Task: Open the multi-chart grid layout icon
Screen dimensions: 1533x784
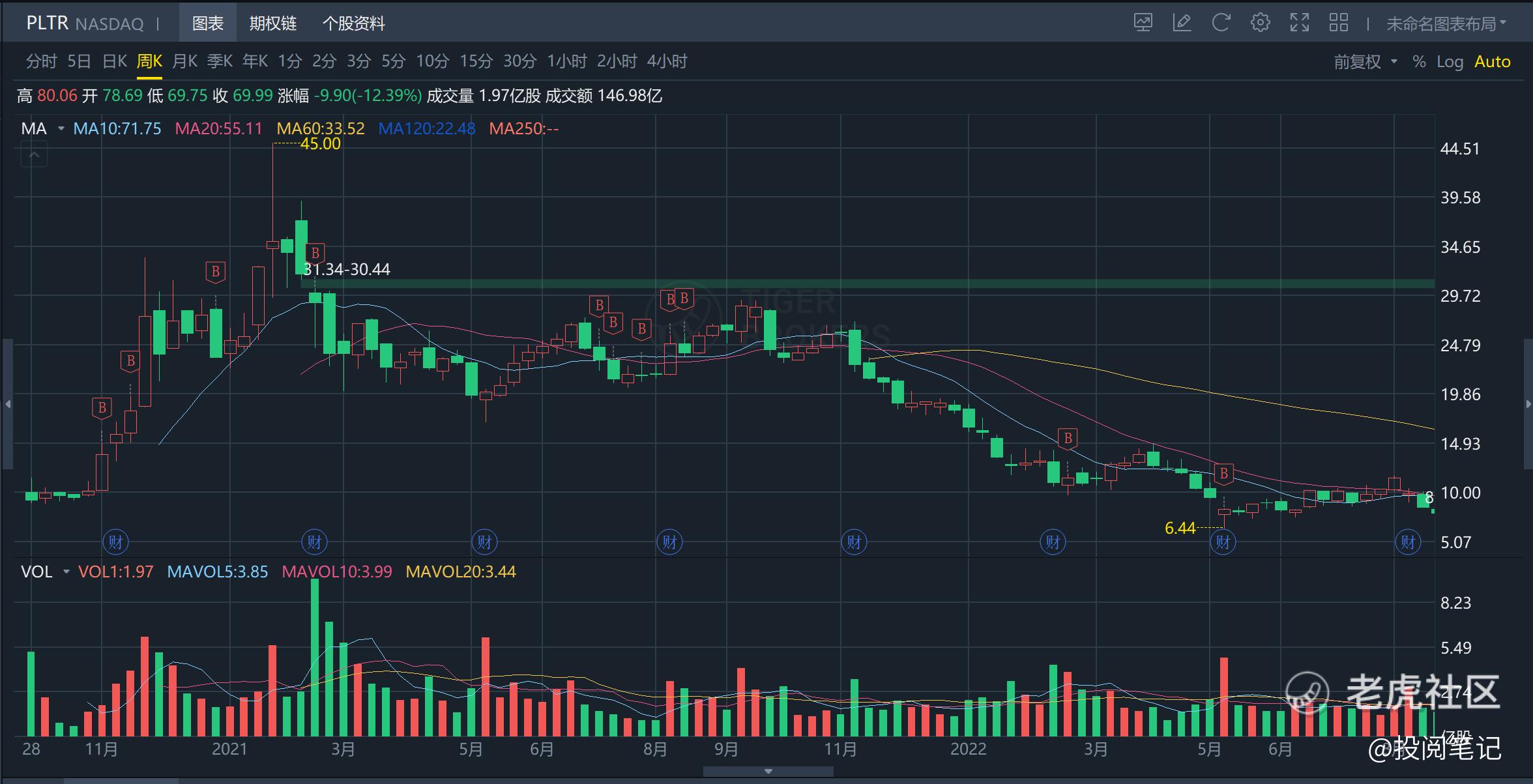Action: (x=1338, y=23)
